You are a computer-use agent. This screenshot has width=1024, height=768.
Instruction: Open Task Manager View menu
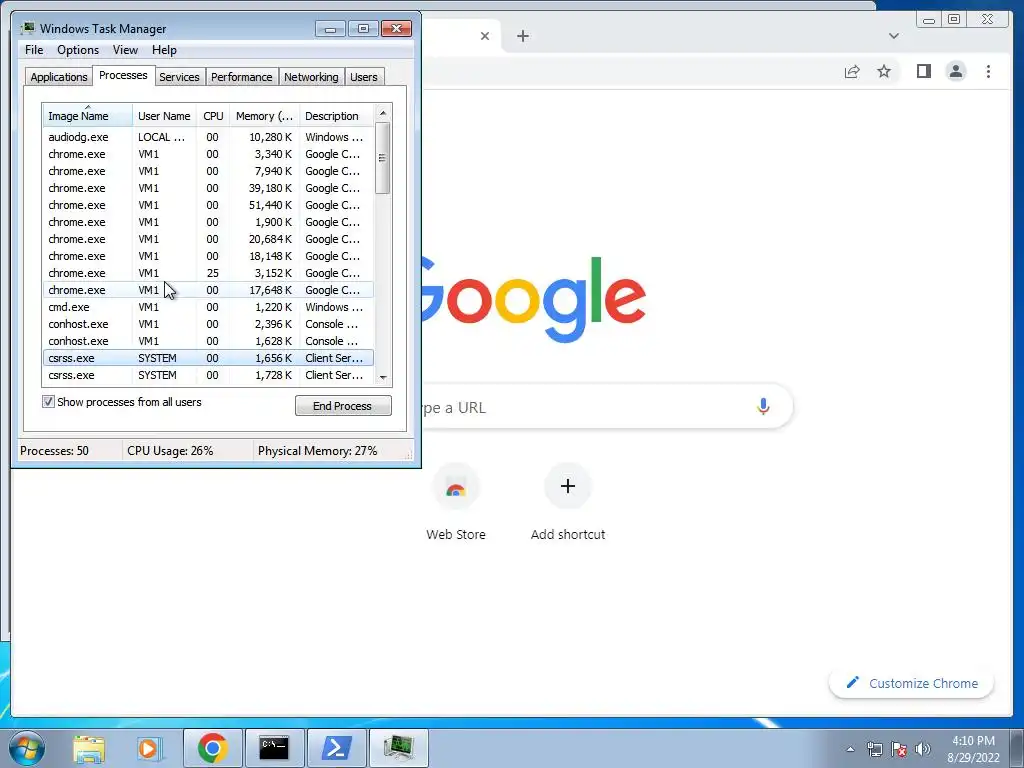pos(125,50)
